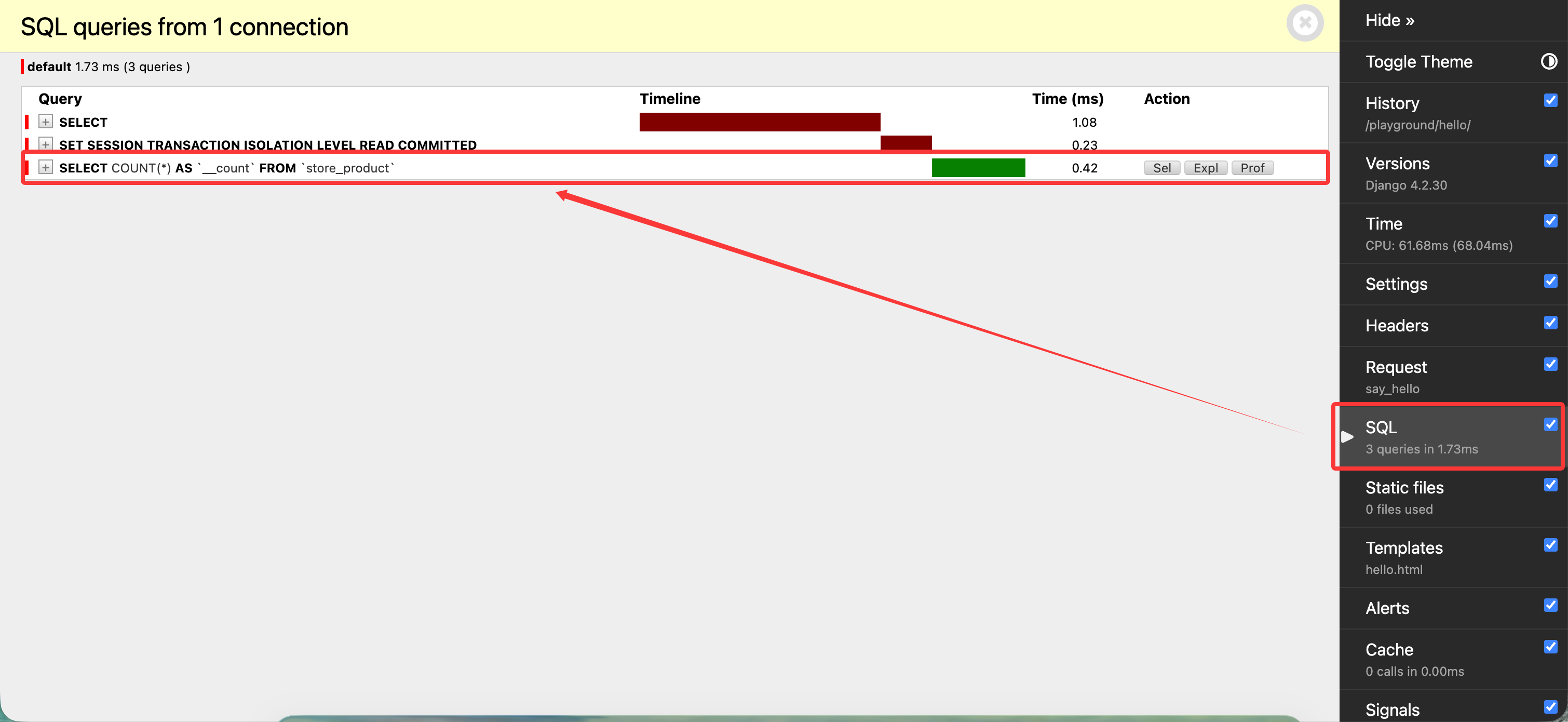Click the '/playground/hello/' history subtitle
Screen dimensions: 1568x722
[1417, 125]
